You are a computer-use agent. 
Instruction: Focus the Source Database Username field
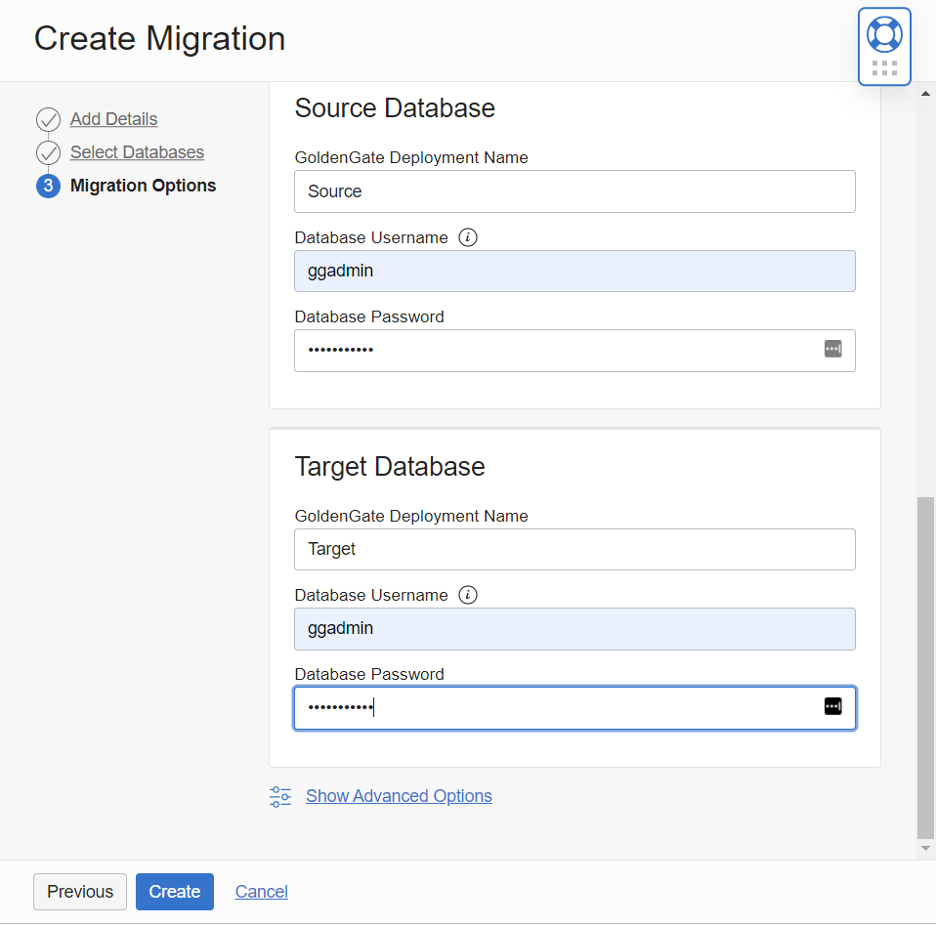(575, 271)
